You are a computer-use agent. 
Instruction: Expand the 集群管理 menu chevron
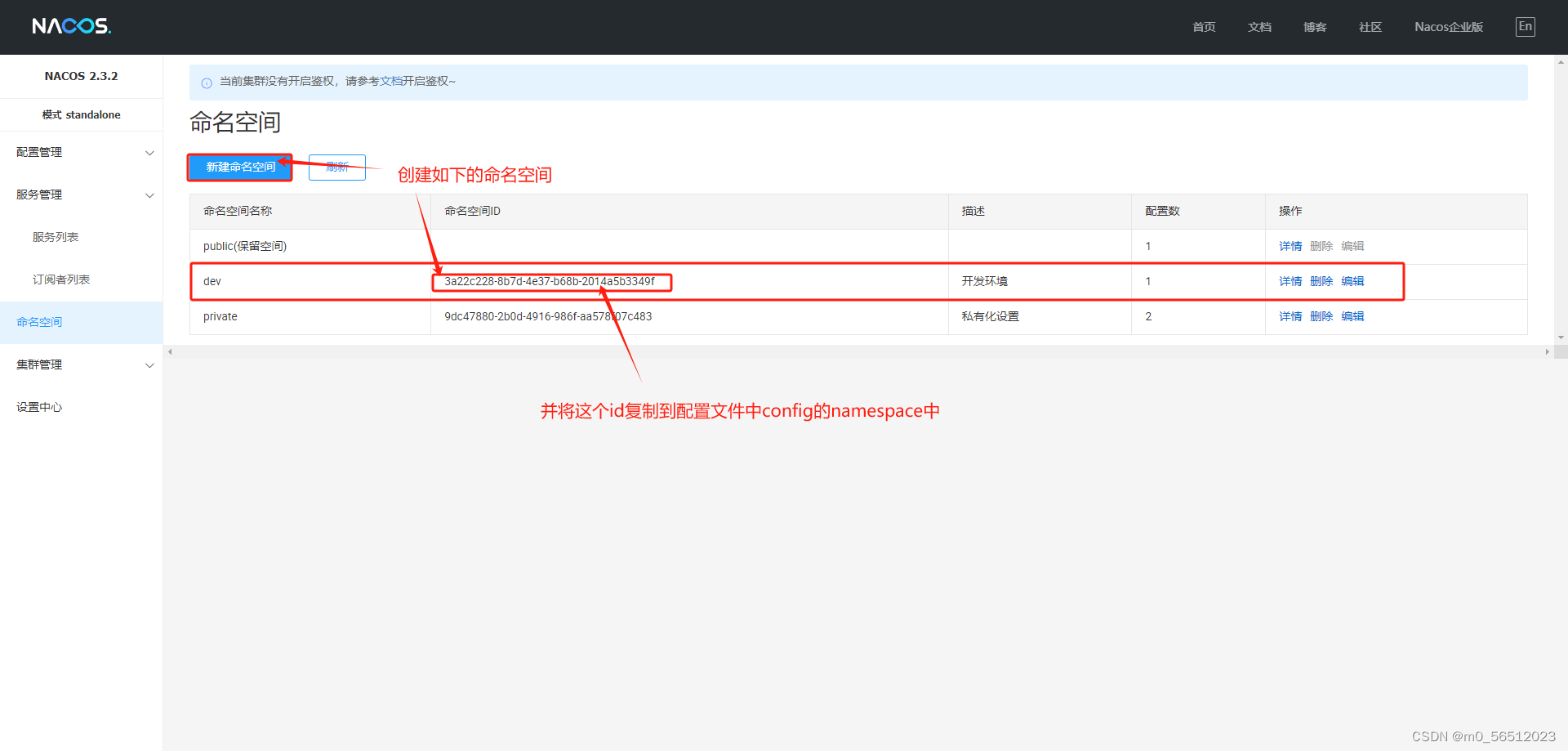[x=149, y=365]
